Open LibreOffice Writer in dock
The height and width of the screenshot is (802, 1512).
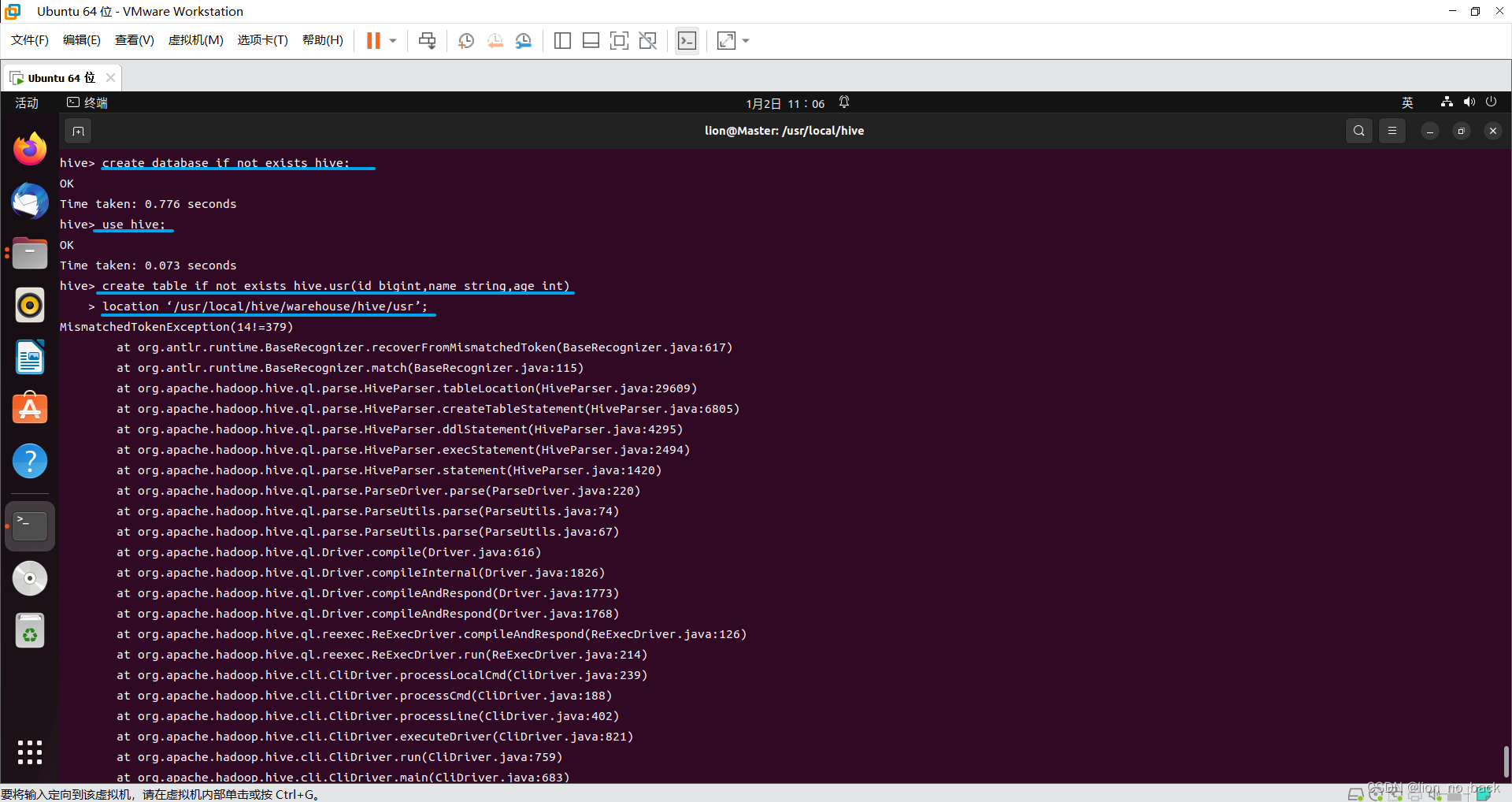tap(30, 357)
